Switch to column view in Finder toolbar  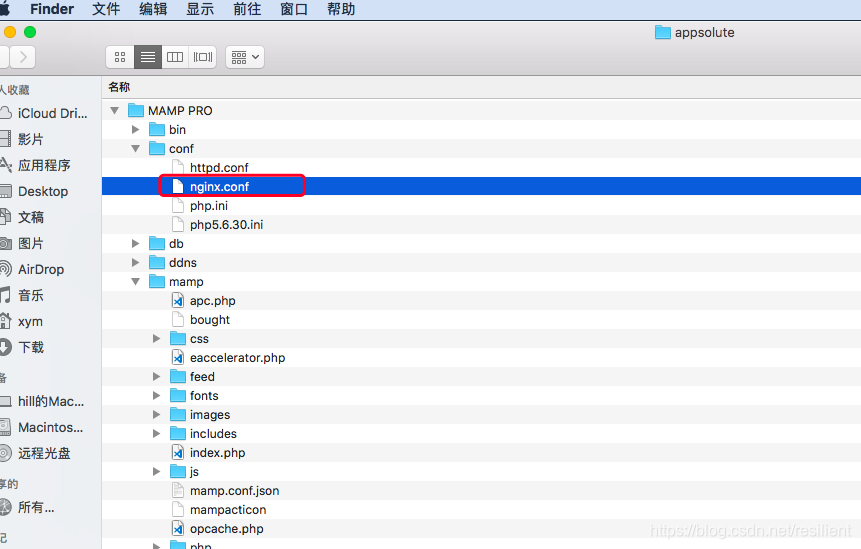175,57
